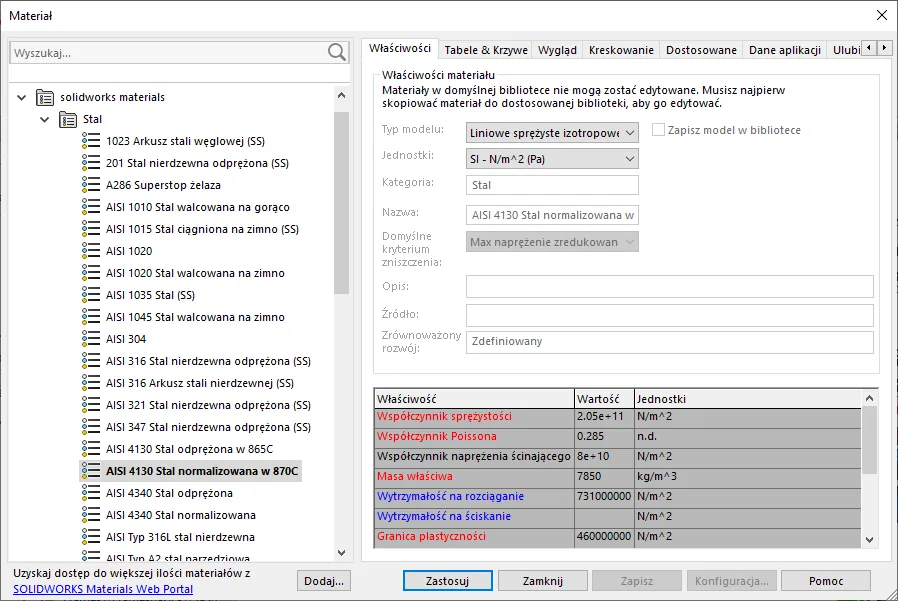Click the Kategoria field showing Stal
Viewport: 898px width, 601px height.
click(x=552, y=185)
